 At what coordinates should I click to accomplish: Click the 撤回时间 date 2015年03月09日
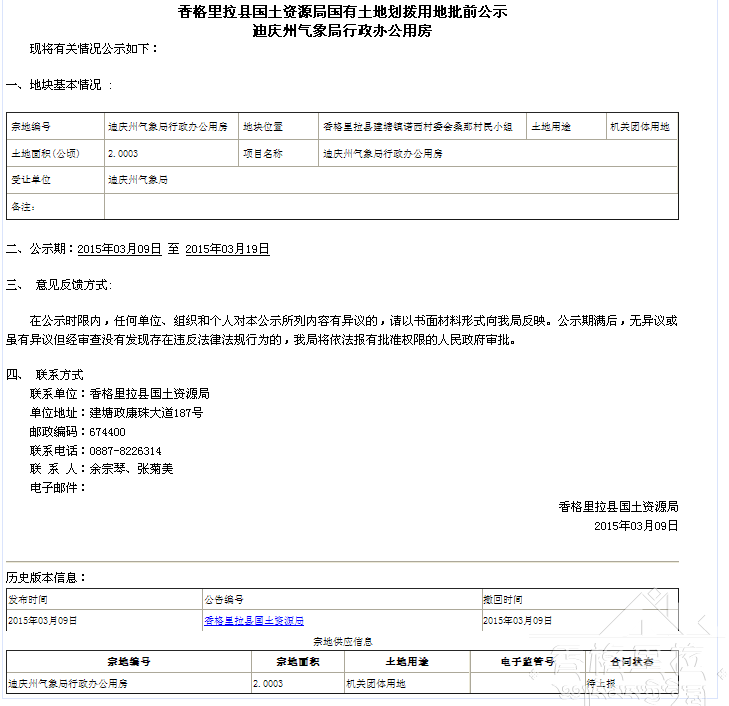click(517, 621)
